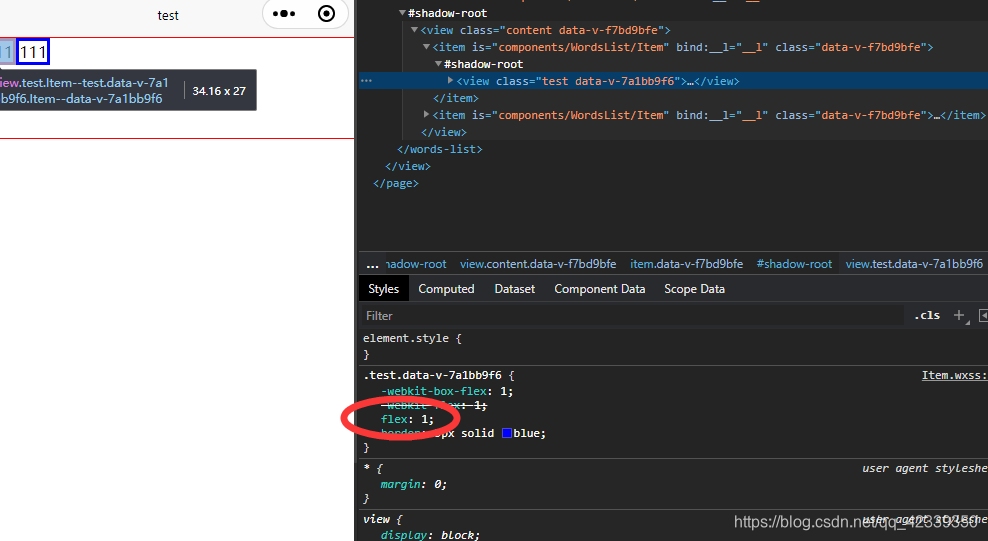Screen dimensions: 988x541
Task: Open the Component Data tab
Action: (x=600, y=288)
